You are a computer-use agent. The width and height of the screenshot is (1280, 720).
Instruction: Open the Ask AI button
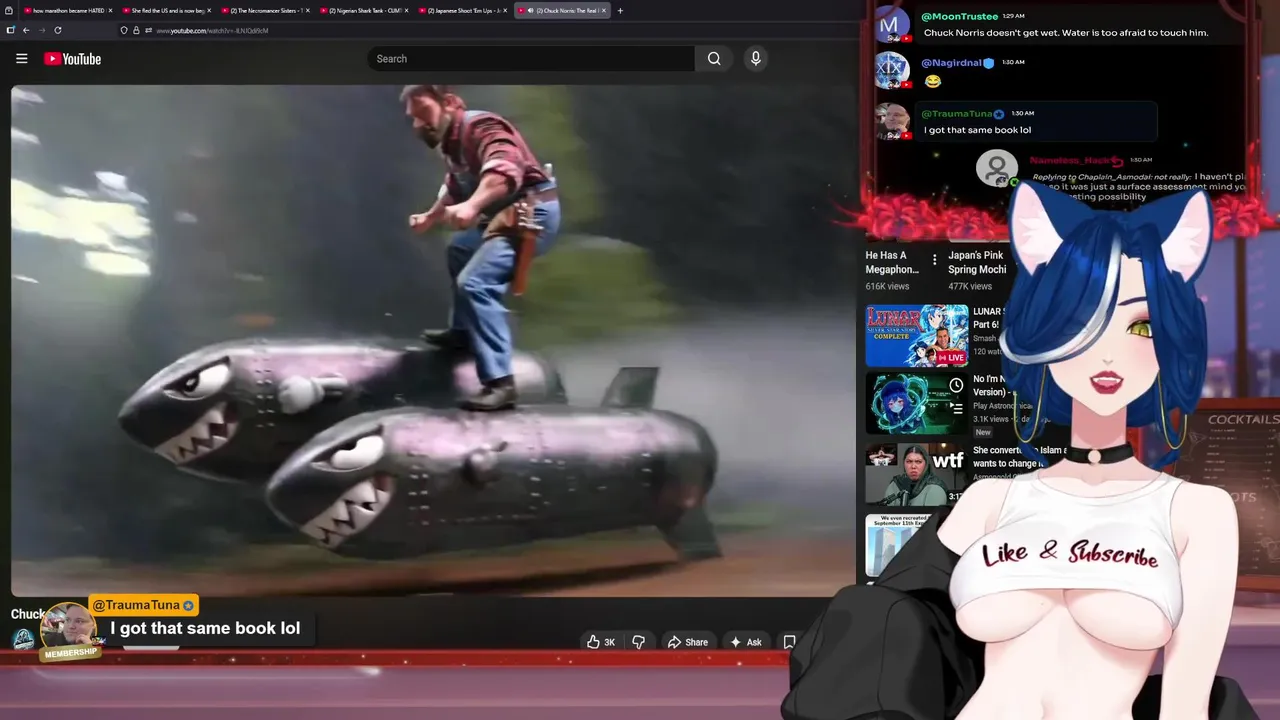(746, 642)
